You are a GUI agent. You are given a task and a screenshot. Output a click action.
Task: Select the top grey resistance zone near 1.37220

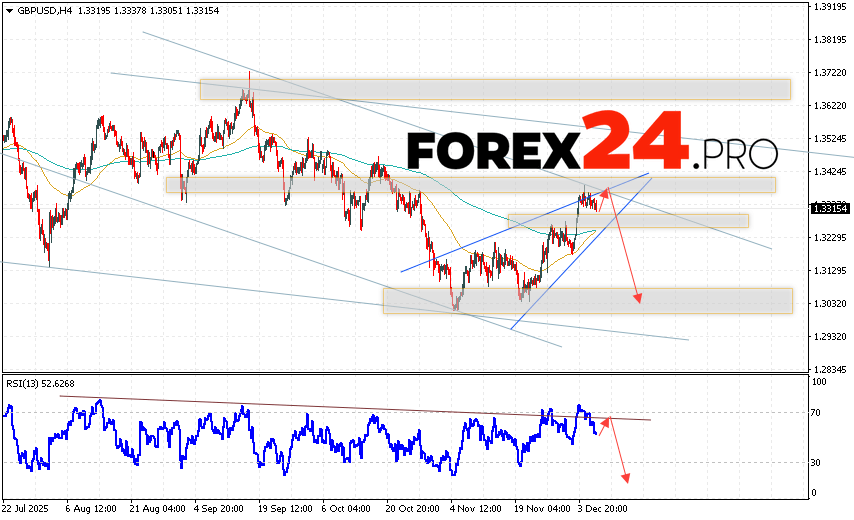(495, 89)
